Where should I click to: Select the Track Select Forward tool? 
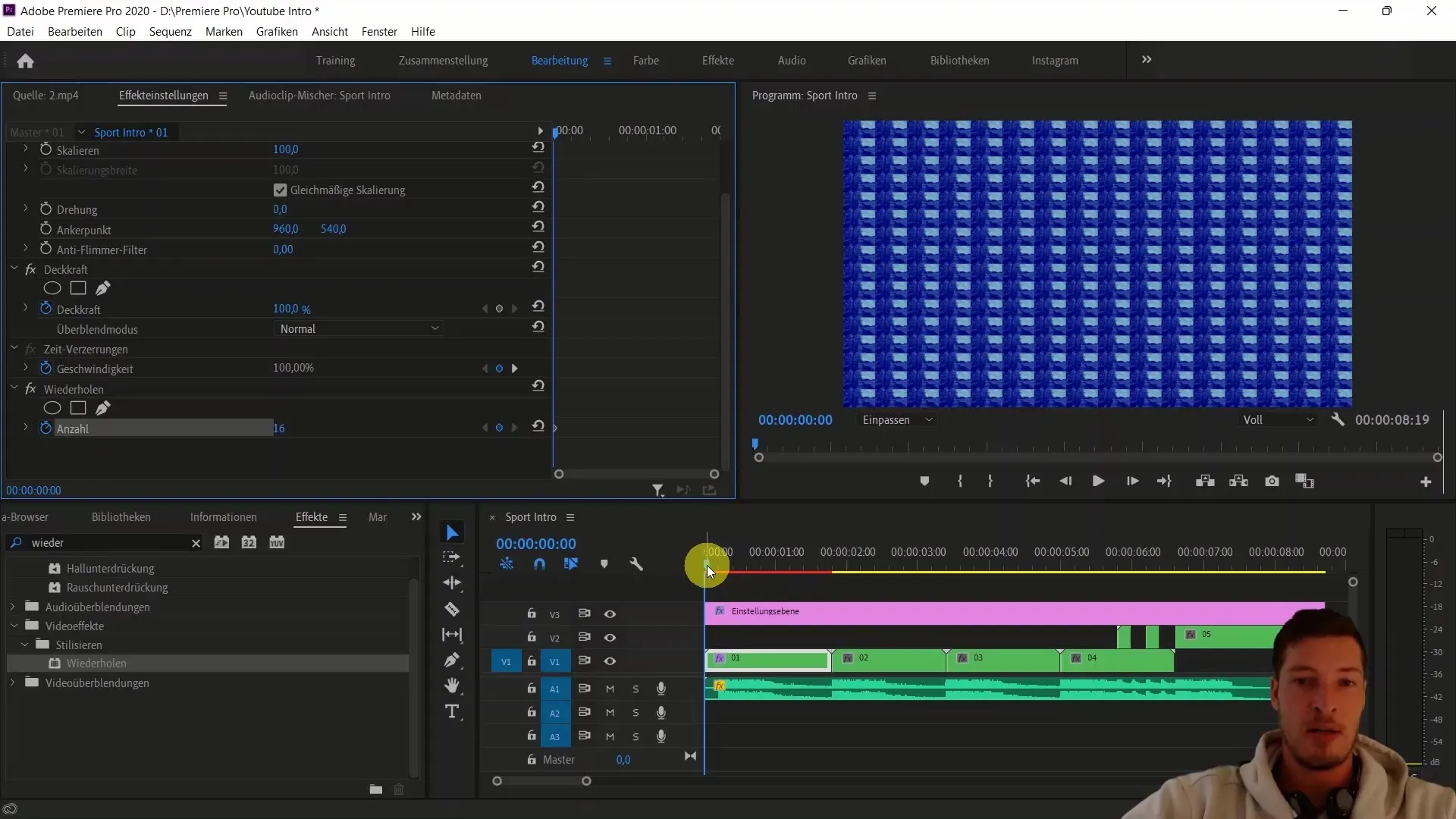(x=452, y=557)
